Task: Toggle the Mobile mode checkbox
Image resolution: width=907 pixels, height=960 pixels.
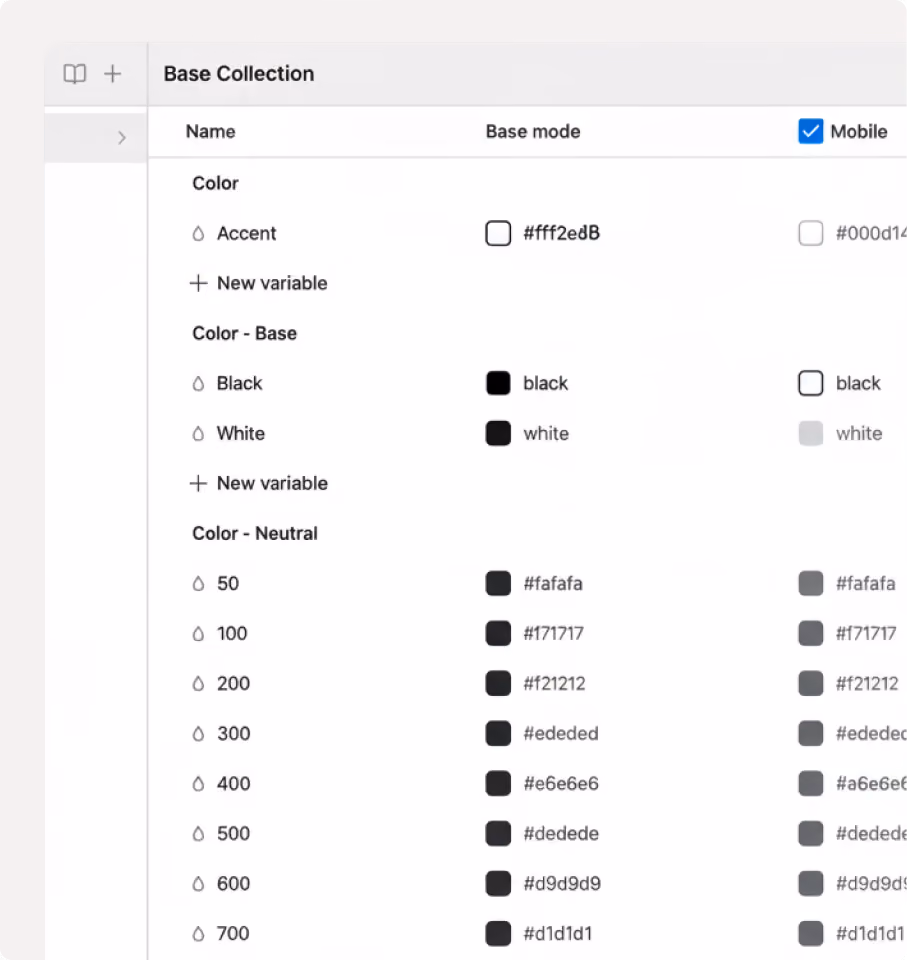Action: (810, 131)
